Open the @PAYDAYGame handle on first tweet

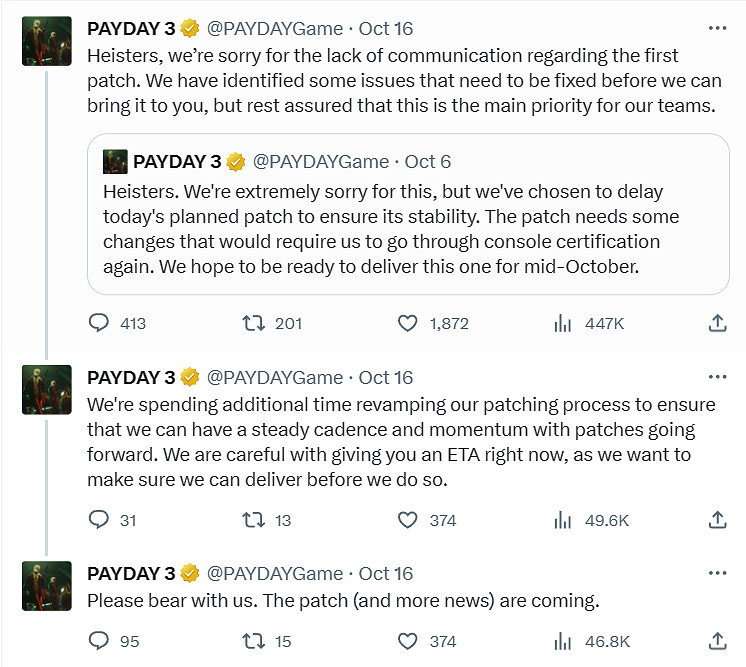(274, 28)
